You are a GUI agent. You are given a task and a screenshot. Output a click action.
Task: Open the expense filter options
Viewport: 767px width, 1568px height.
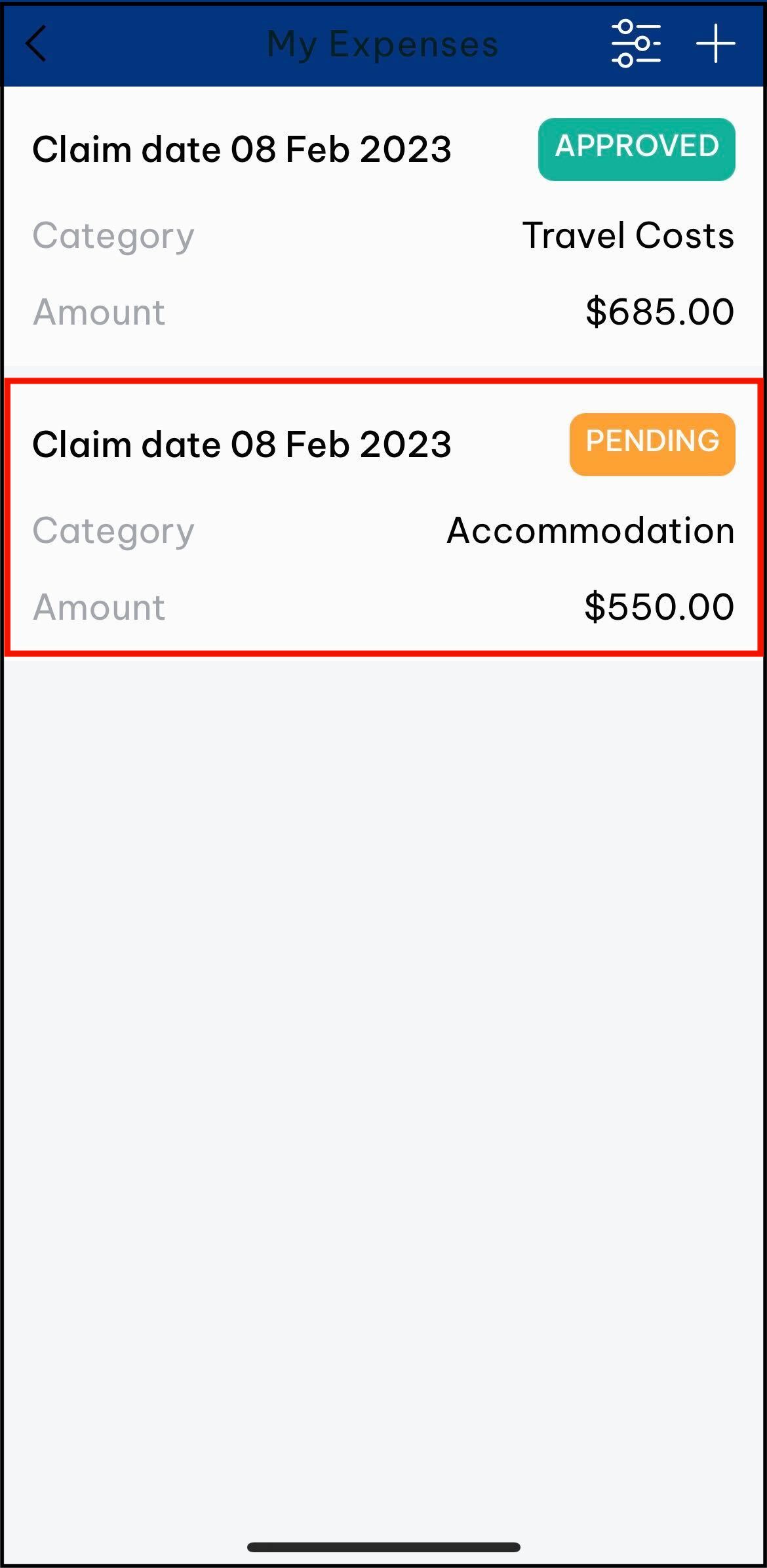tap(635, 44)
